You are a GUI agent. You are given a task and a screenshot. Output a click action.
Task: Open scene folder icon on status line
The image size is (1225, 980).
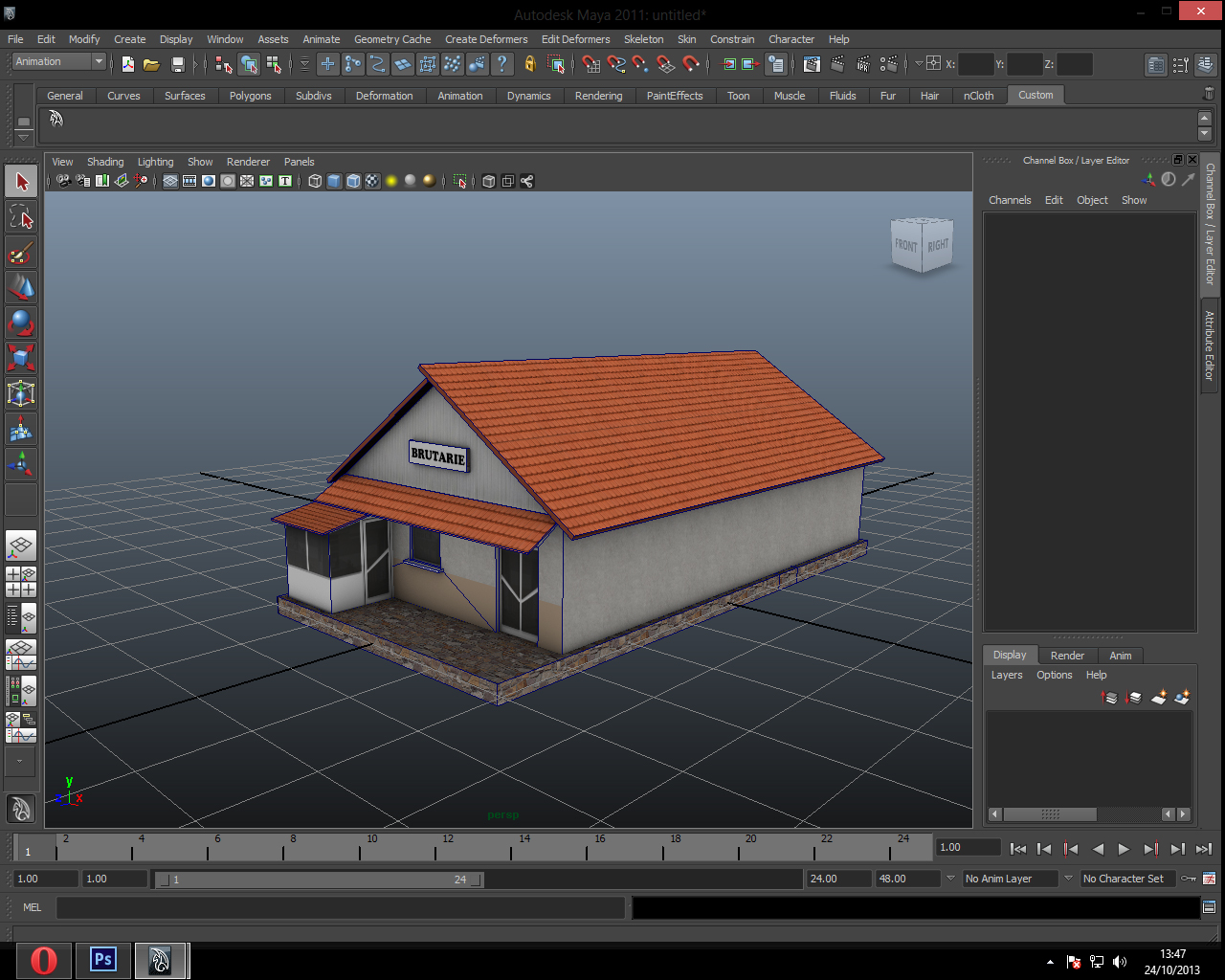coord(151,64)
